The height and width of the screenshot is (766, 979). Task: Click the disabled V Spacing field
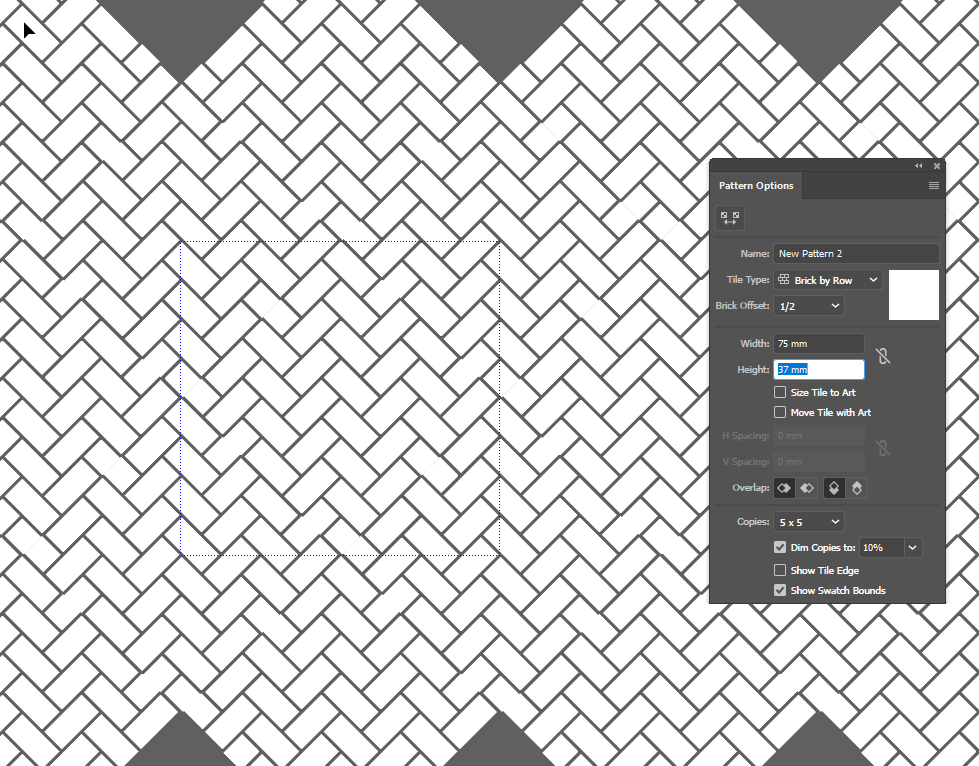point(819,461)
